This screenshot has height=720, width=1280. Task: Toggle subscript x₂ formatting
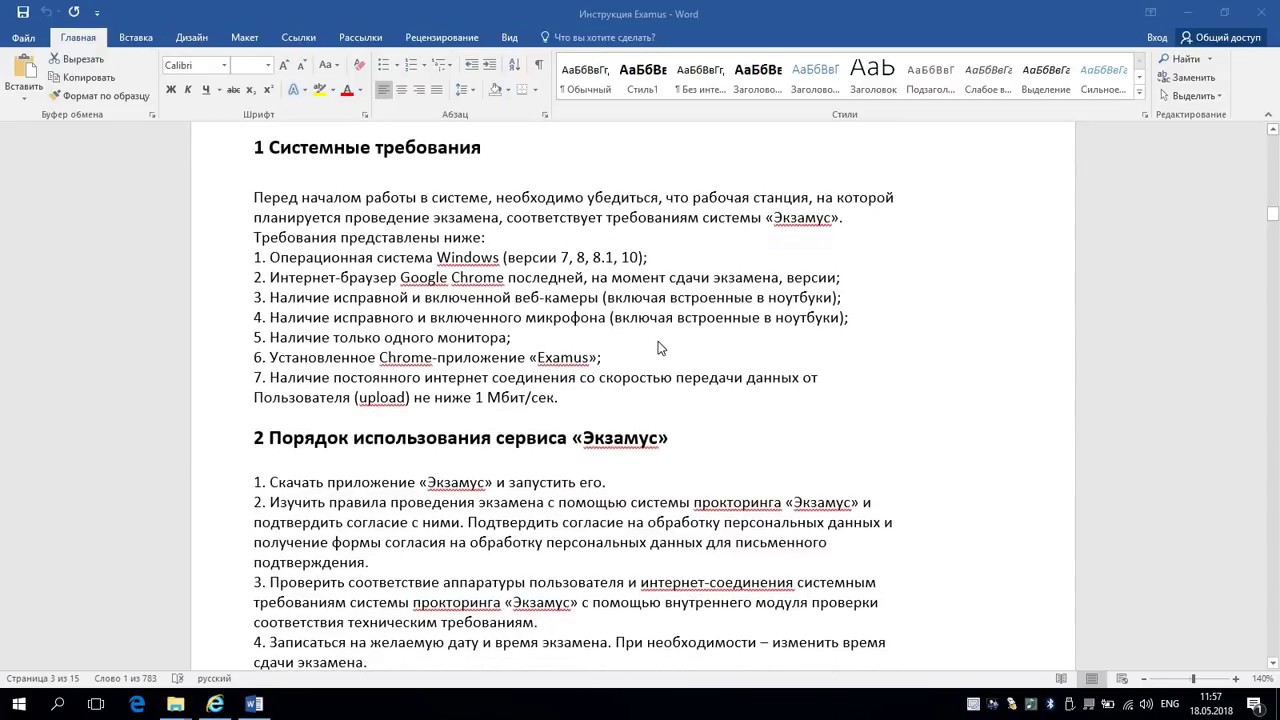point(250,90)
